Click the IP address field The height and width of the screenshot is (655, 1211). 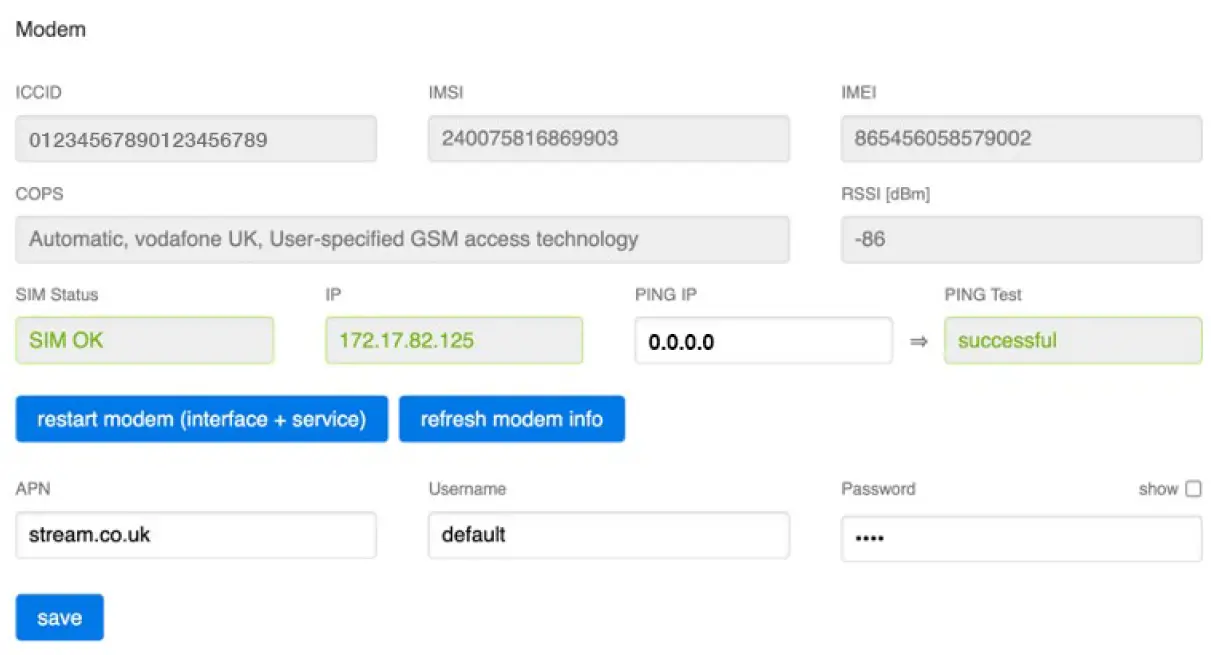coord(454,341)
